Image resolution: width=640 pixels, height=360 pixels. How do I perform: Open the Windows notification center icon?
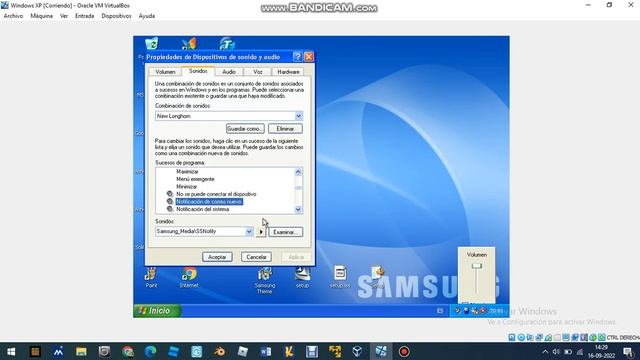[x=629, y=351]
